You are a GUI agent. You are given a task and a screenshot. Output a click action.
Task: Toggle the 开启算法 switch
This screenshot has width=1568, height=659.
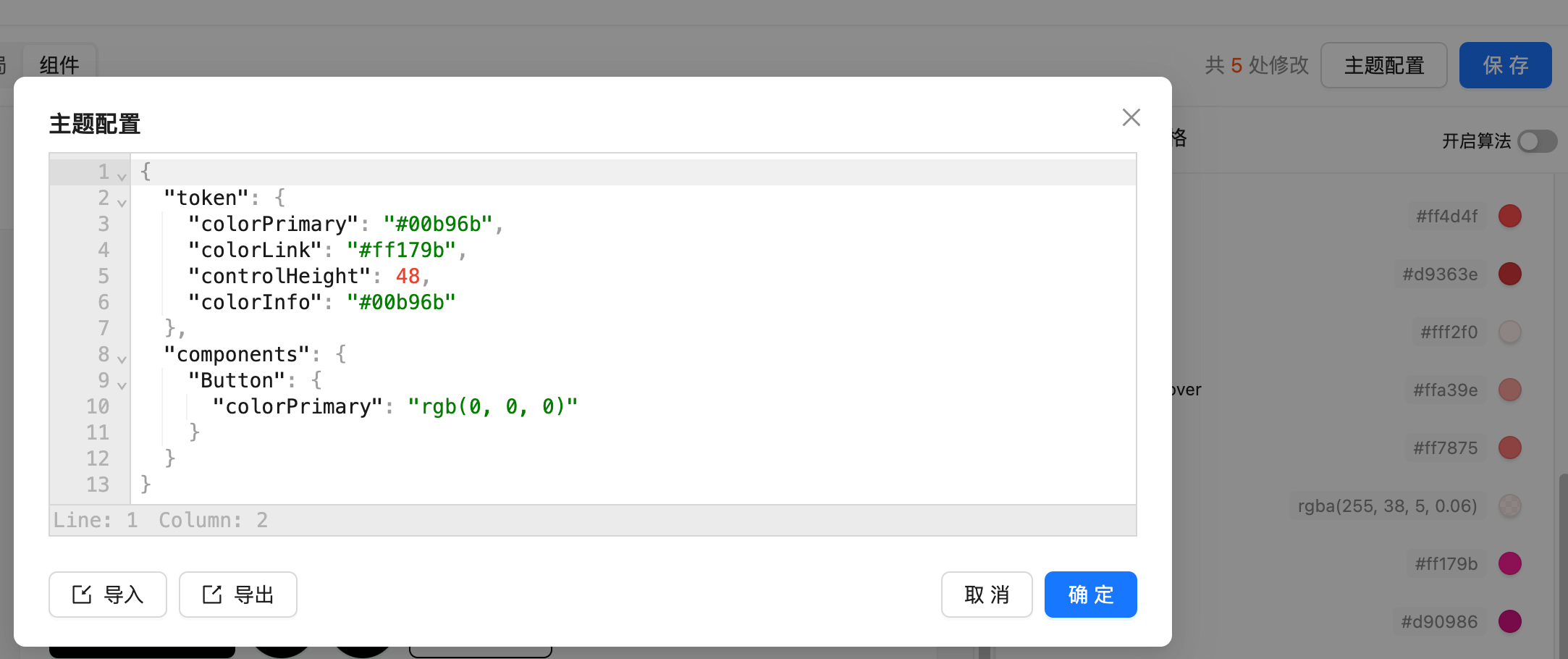point(1537,141)
